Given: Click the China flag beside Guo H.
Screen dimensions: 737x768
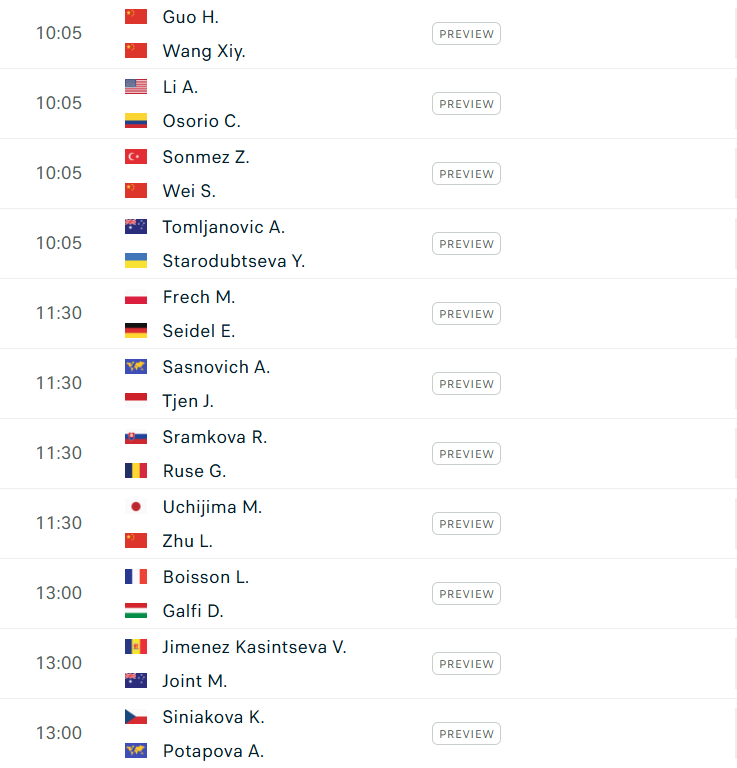Looking at the screenshot, I should [136, 17].
